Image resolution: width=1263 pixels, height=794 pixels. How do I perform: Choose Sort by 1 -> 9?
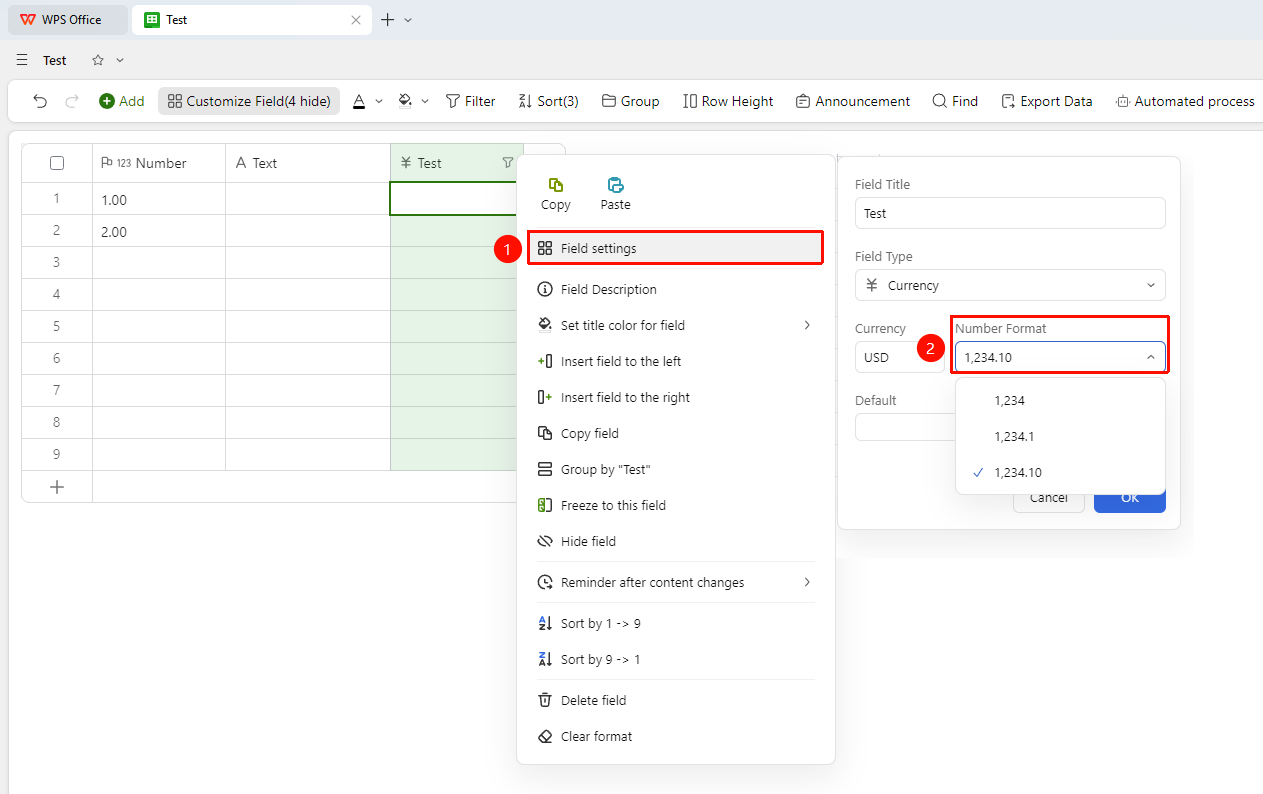(x=675, y=623)
